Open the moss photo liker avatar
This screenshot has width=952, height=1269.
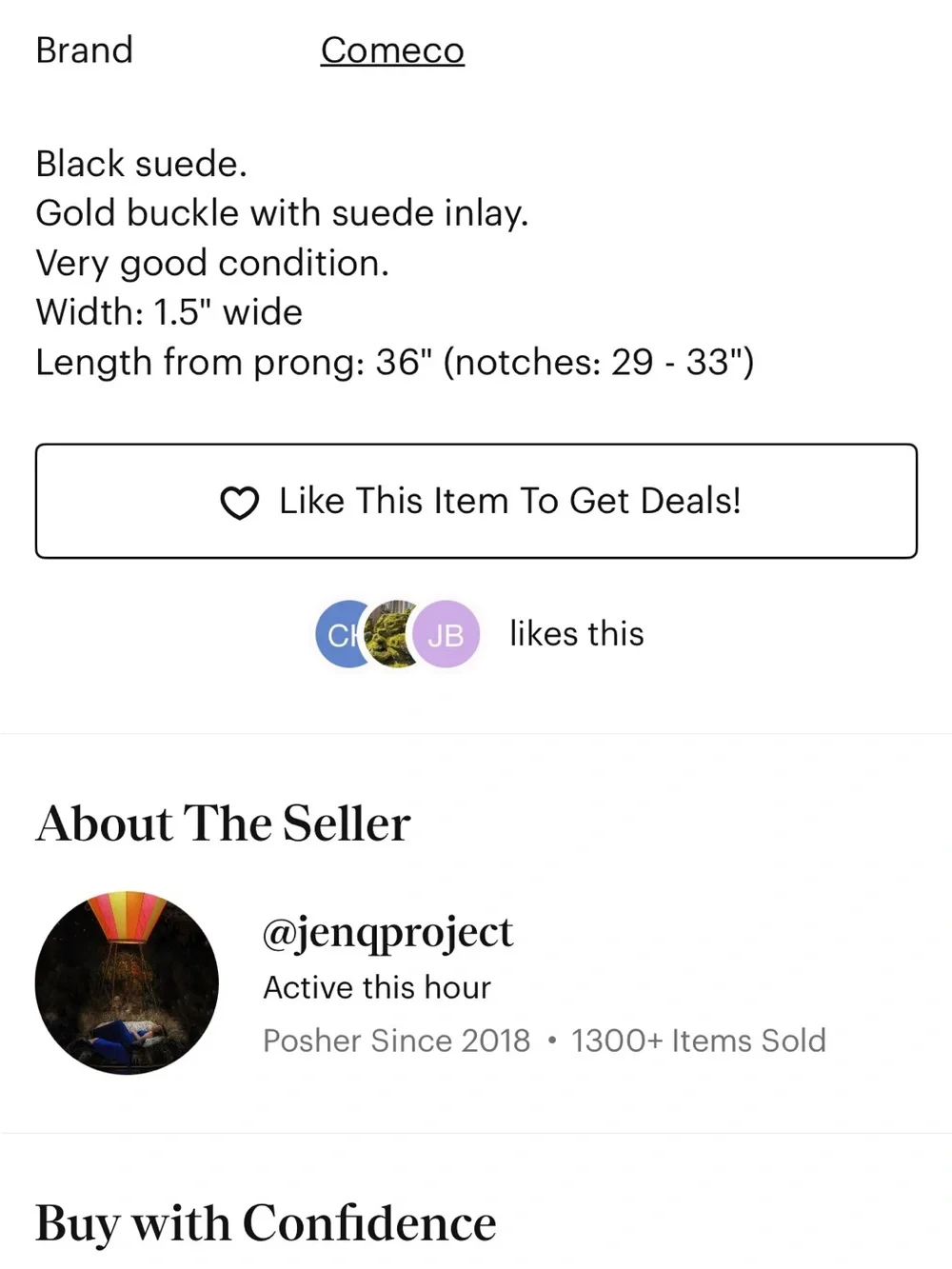tap(392, 634)
